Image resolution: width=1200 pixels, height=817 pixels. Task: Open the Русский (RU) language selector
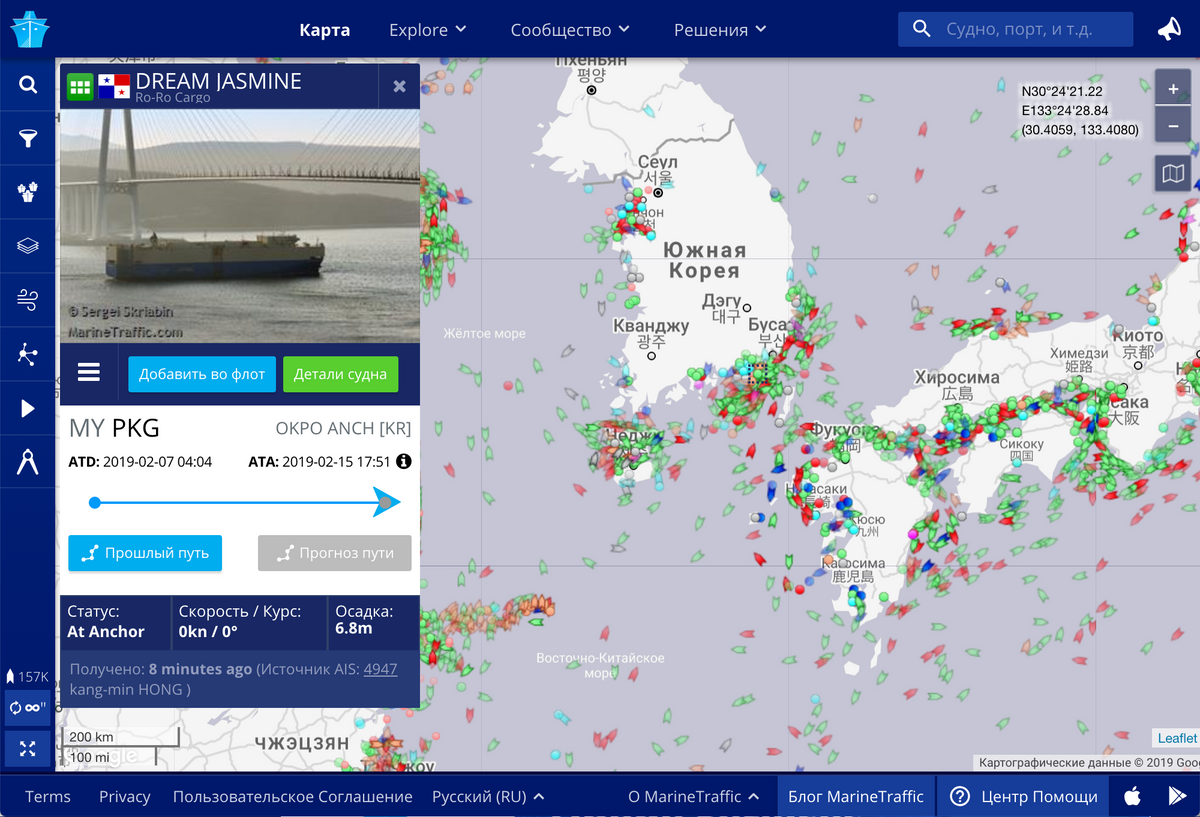488,797
